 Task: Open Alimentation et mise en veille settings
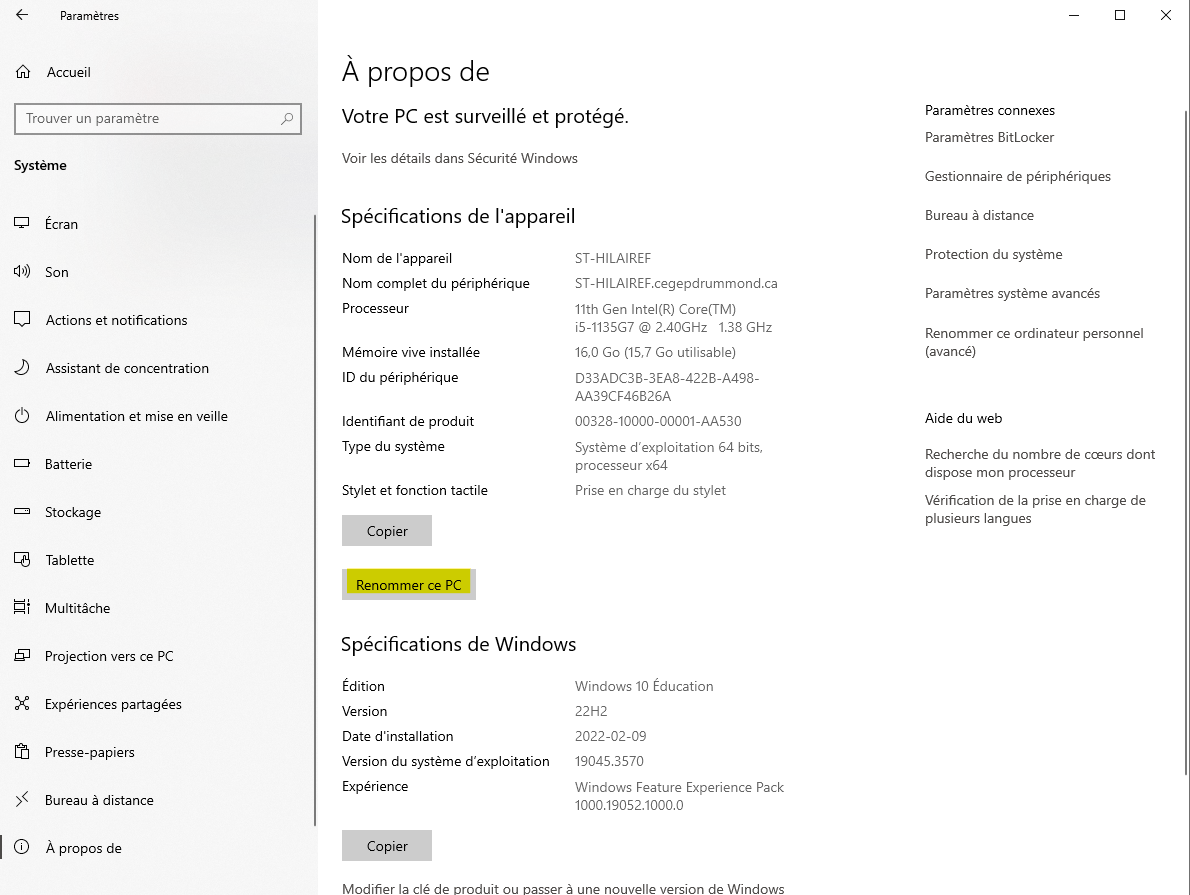[x=136, y=416]
